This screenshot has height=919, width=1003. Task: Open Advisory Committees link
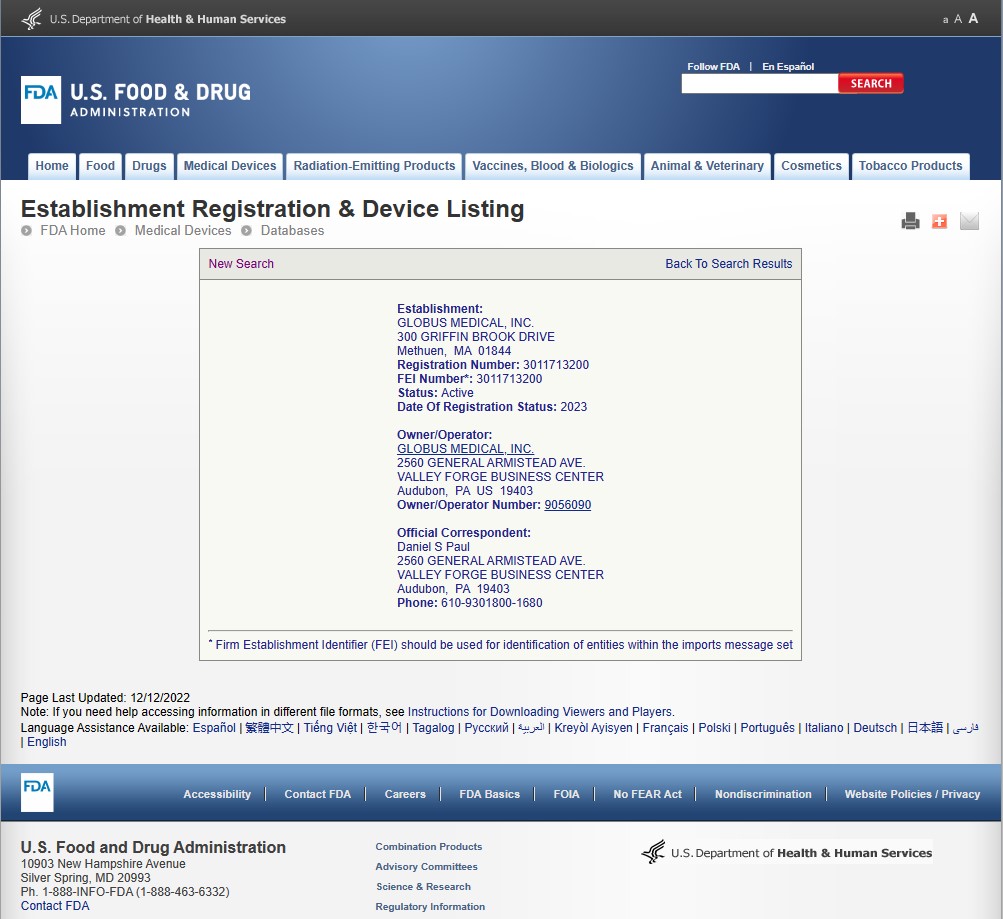427,867
